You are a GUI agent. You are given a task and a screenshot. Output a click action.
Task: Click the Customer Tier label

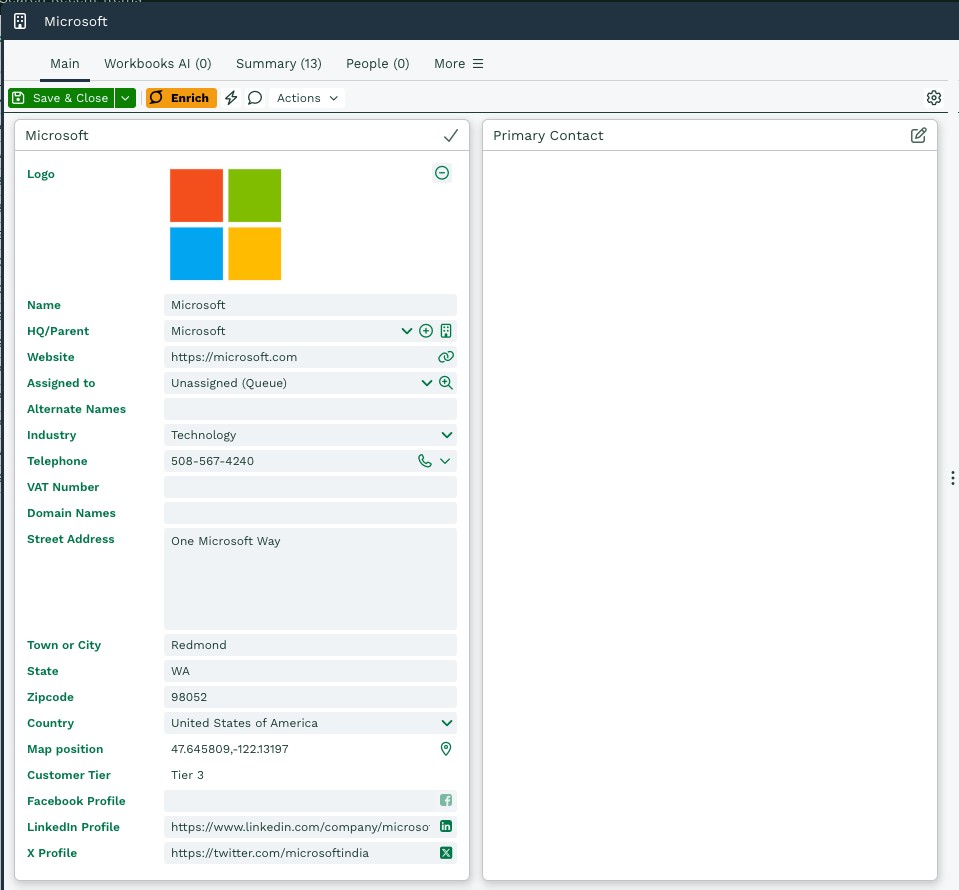pyautogui.click(x=68, y=775)
